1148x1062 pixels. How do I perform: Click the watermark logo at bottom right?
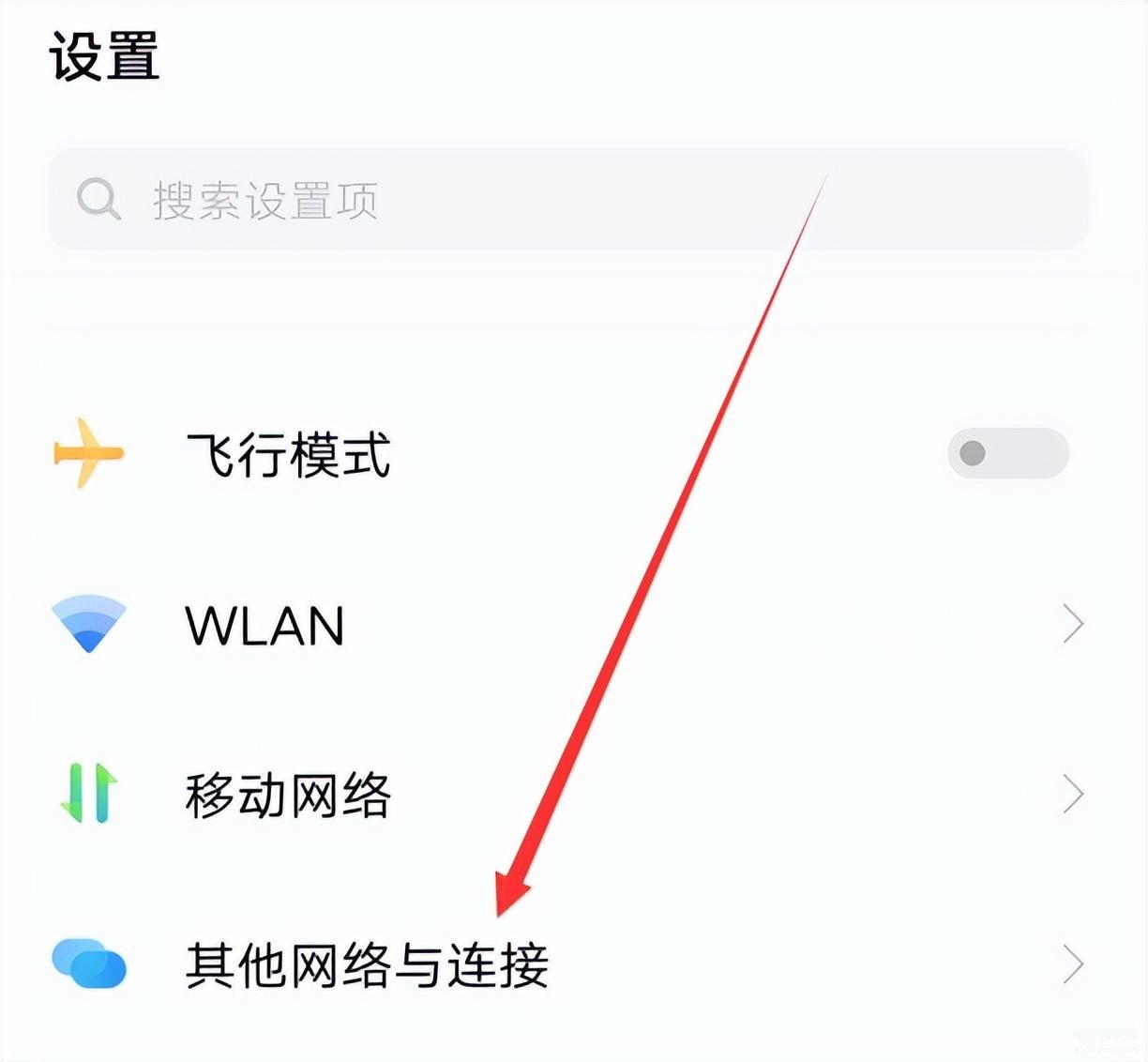(1108, 1038)
